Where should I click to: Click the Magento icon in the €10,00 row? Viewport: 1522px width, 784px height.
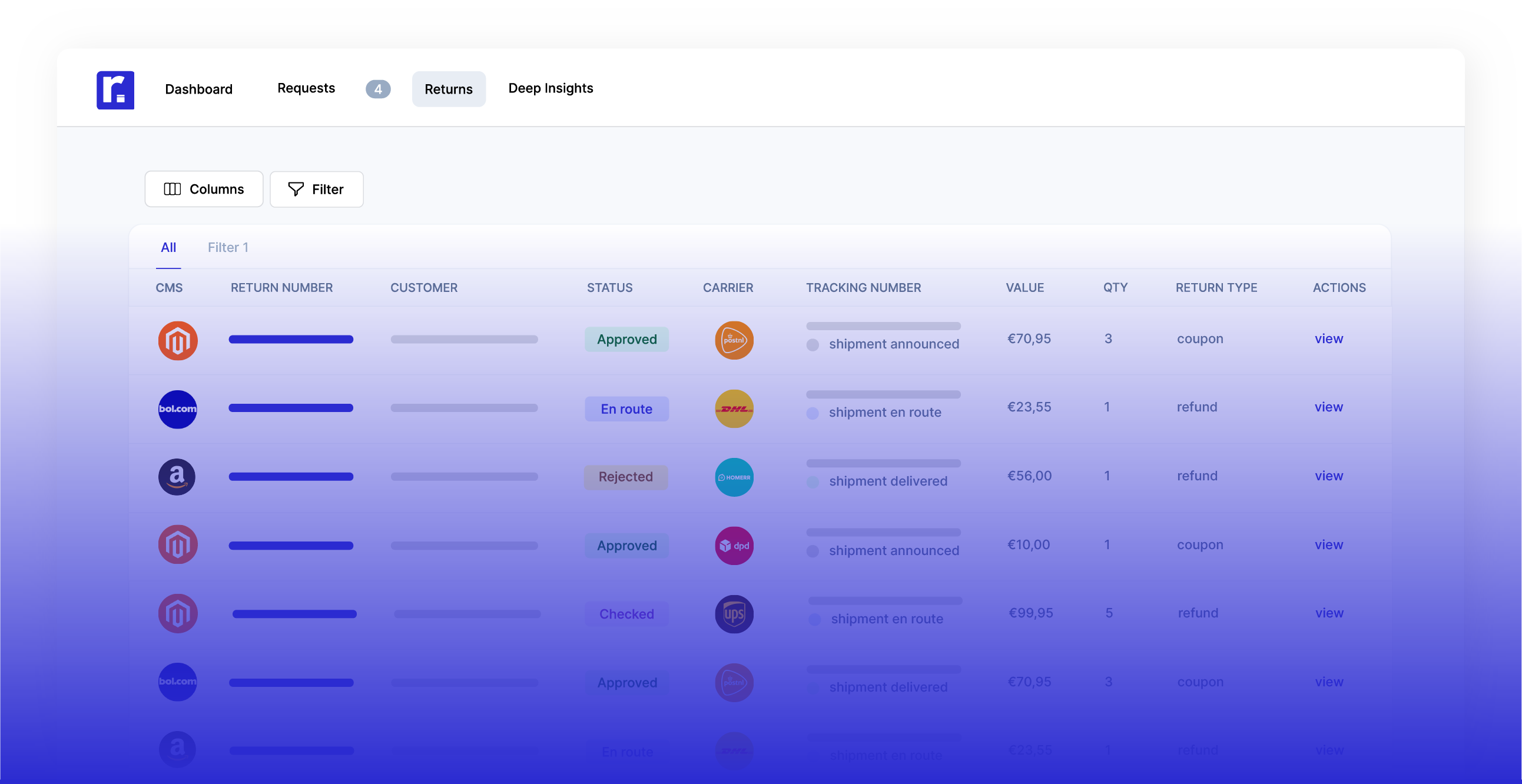(x=178, y=544)
